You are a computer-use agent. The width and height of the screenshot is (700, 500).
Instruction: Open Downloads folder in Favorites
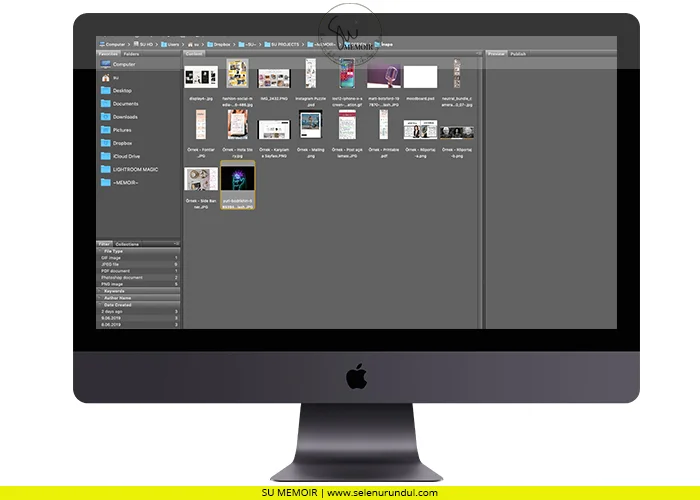(106, 117)
